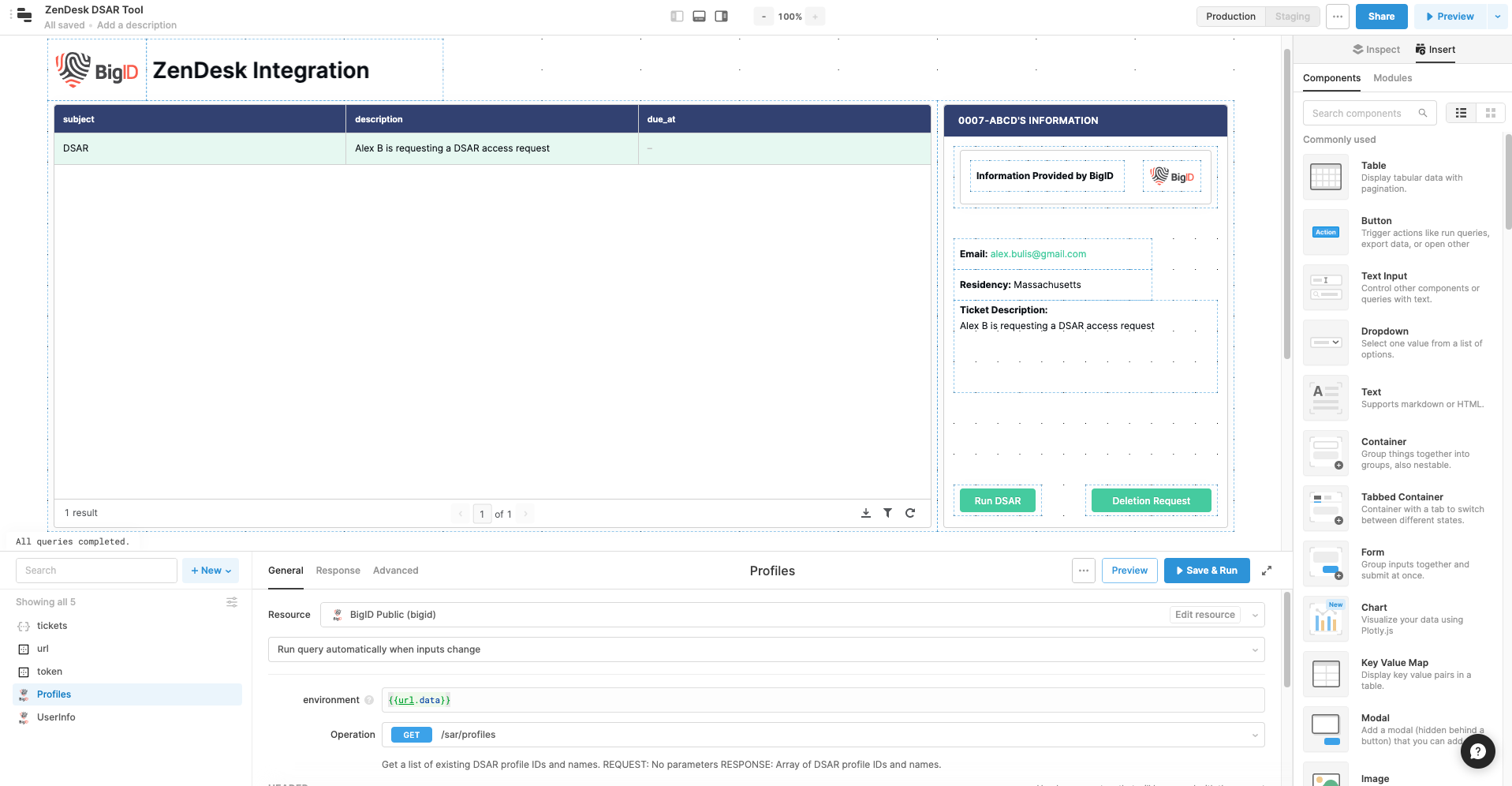
Task: Toggle the right panel layout icon
Action: click(x=721, y=17)
